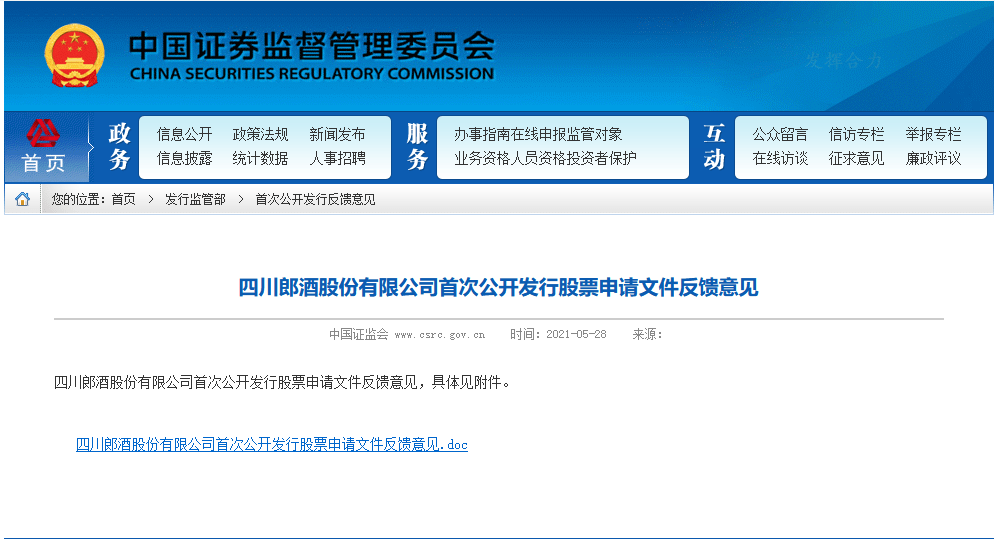Open the 政策法规 menu item

[260, 135]
